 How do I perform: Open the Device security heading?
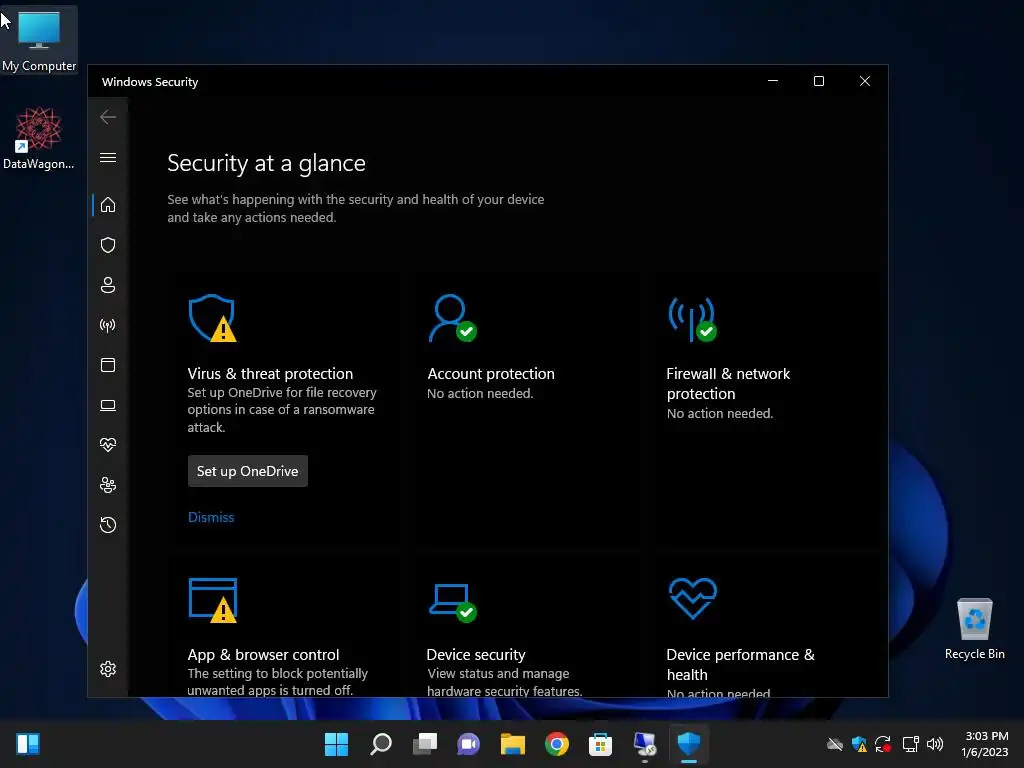tap(476, 654)
